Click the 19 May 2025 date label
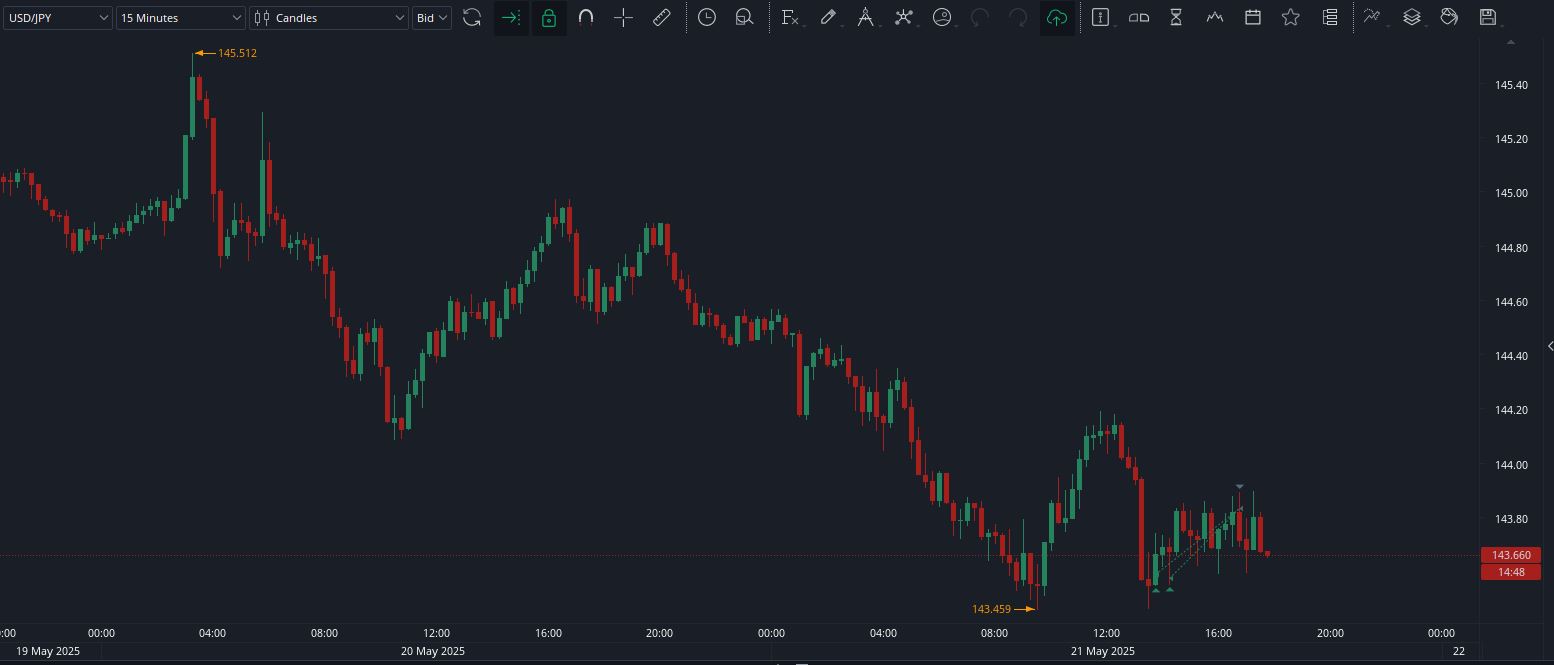 pos(47,651)
